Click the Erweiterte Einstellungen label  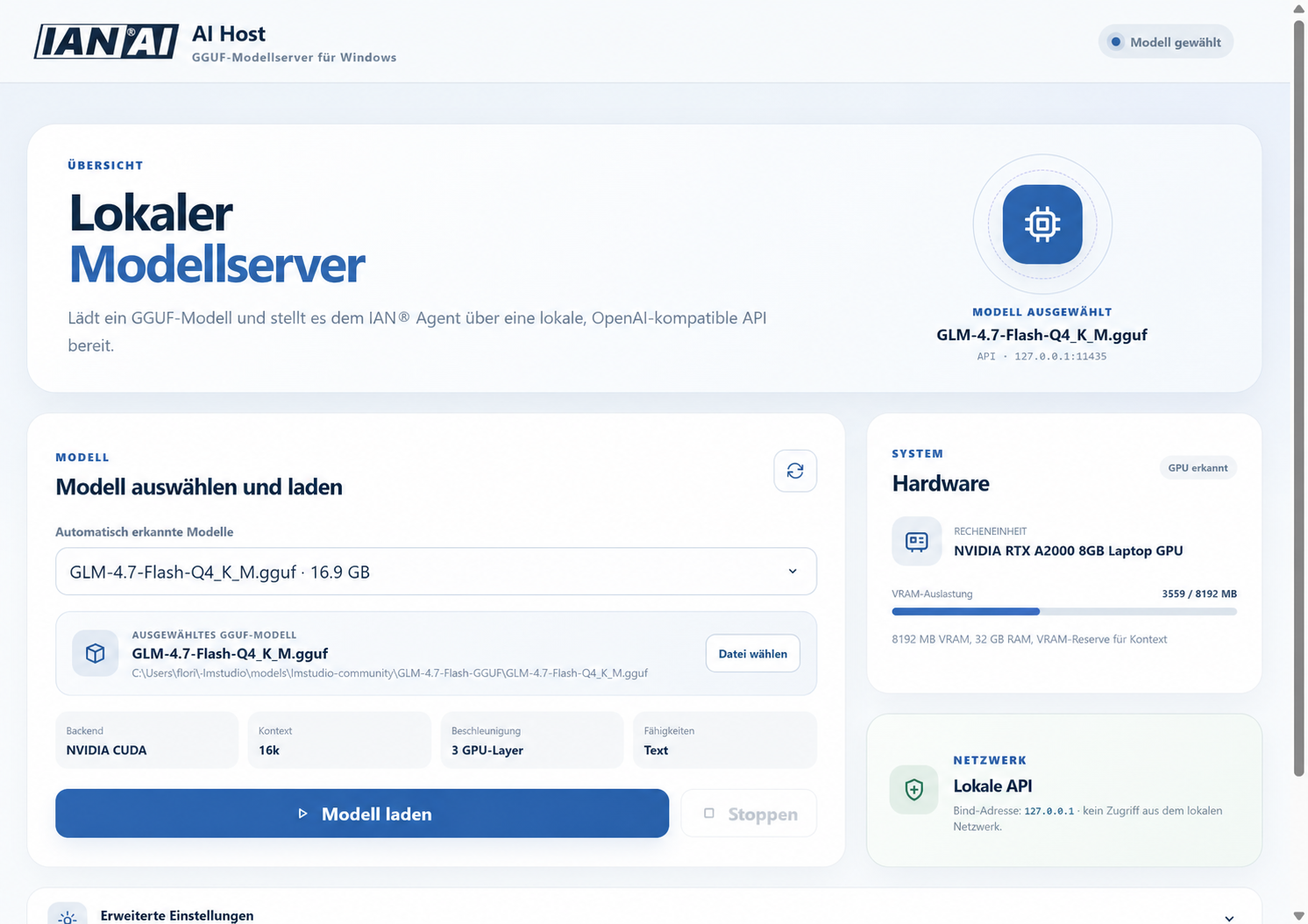click(x=177, y=915)
